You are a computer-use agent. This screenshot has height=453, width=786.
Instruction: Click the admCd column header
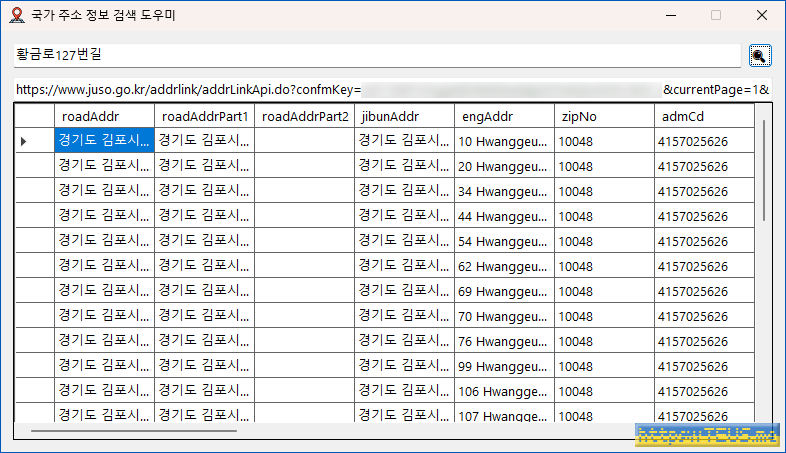(704, 116)
